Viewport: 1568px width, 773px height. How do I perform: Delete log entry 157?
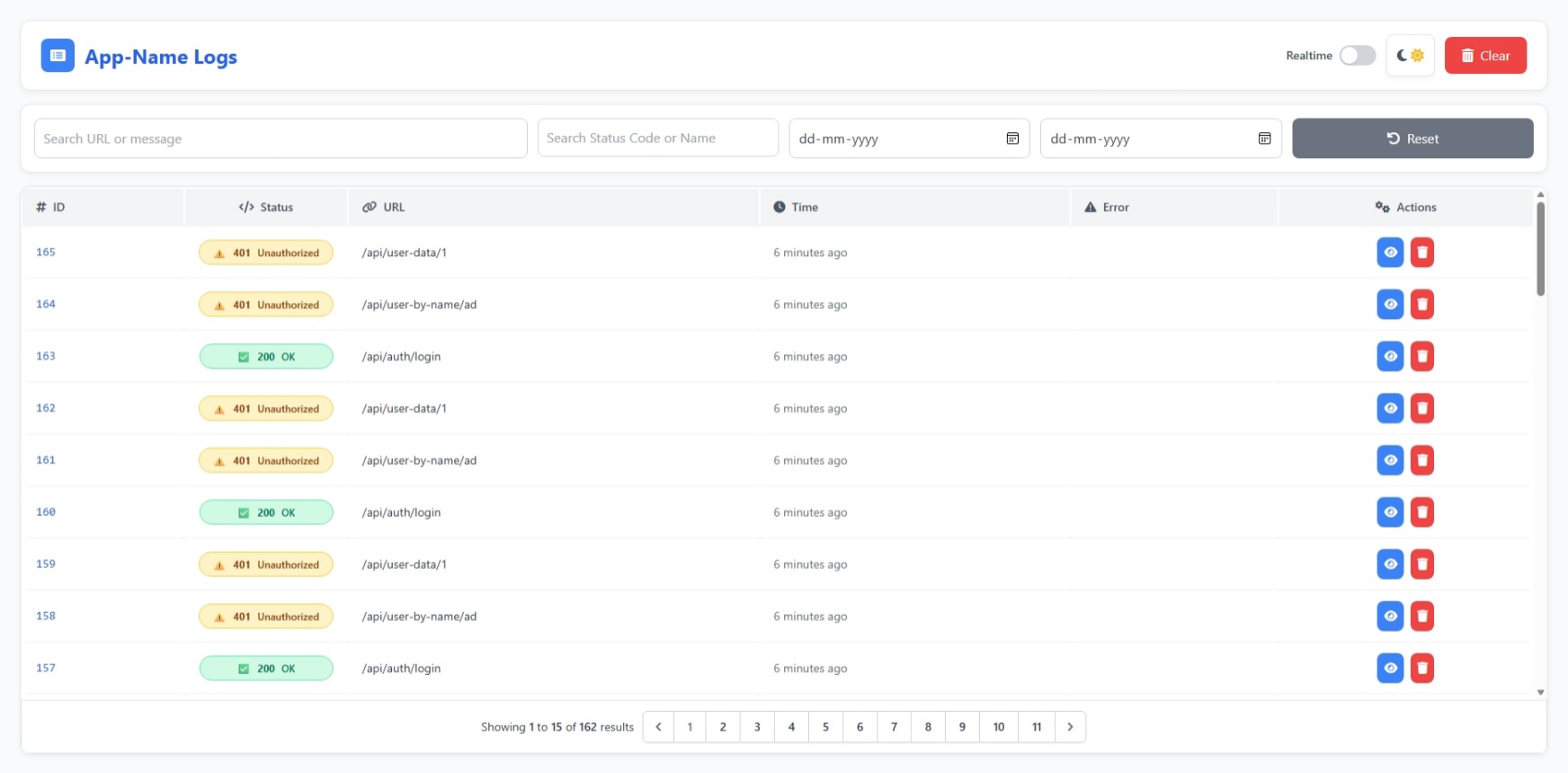[x=1422, y=668]
